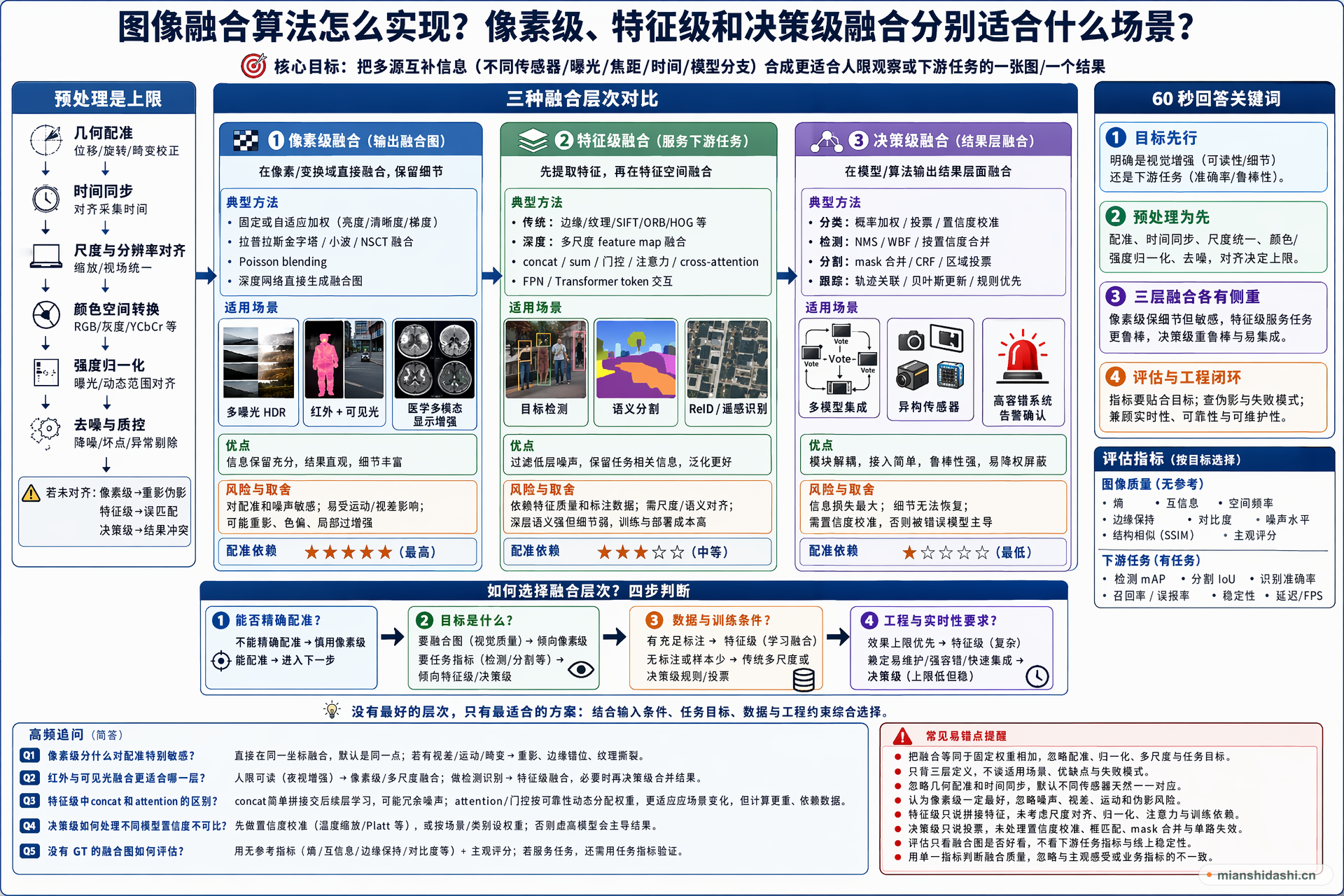The image size is (1344, 896).
Task: Click the Q1 badge in 高频追问
Action: [29, 755]
